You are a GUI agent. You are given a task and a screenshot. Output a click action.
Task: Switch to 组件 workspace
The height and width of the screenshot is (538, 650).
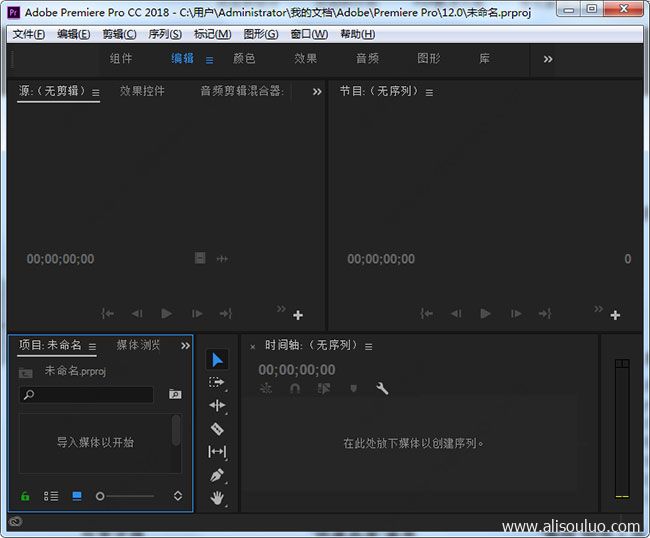(121, 58)
